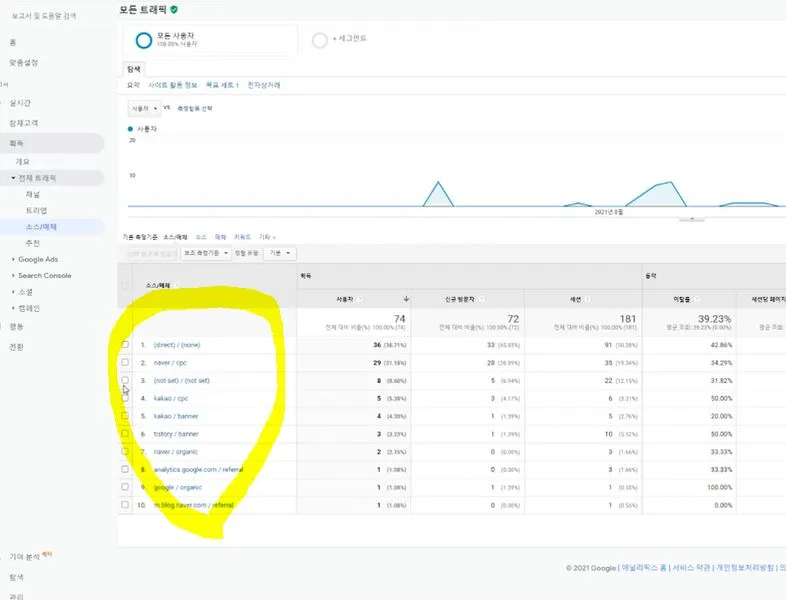Open 행동 reports in sidebar

[16, 326]
